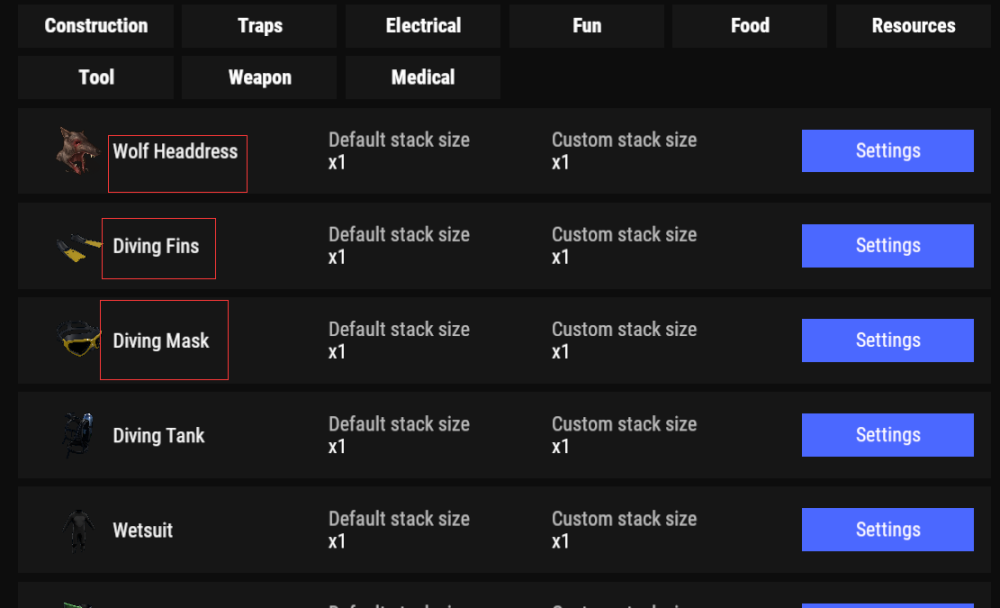Click the Wetsuit item icon
The image size is (1000, 608).
78,530
